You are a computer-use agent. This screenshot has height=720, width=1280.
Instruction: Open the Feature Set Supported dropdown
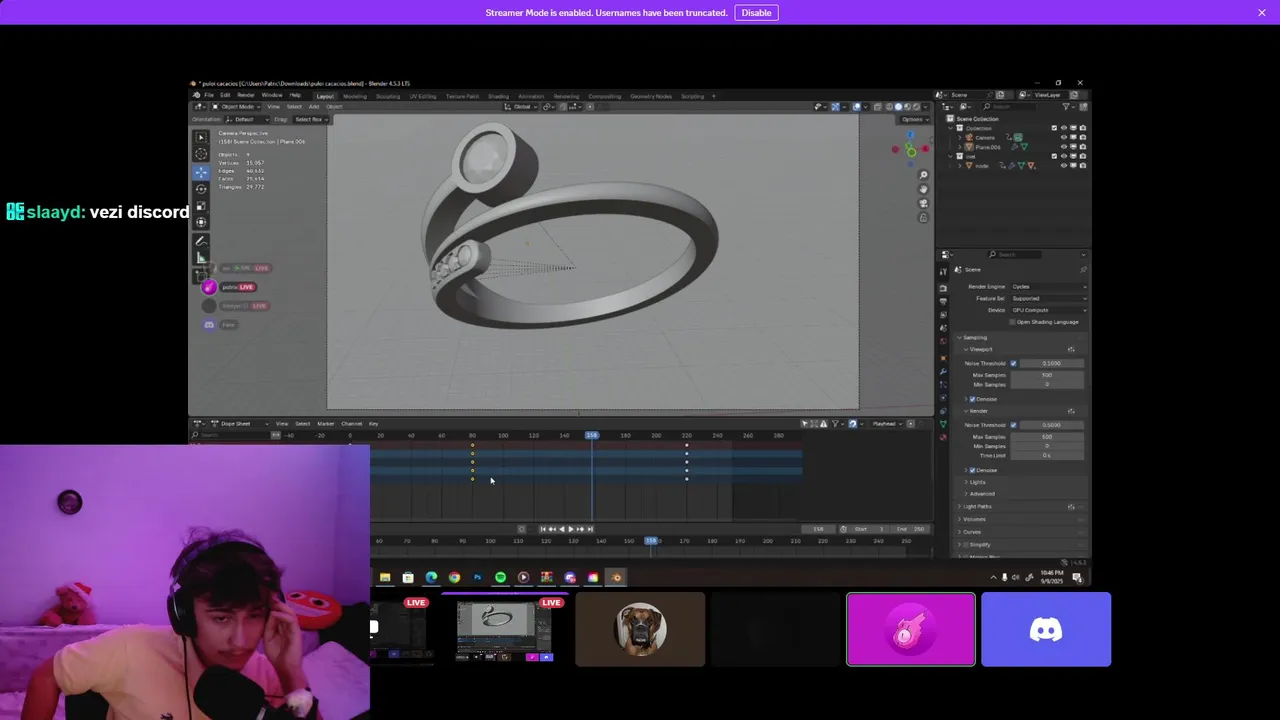coord(1048,298)
